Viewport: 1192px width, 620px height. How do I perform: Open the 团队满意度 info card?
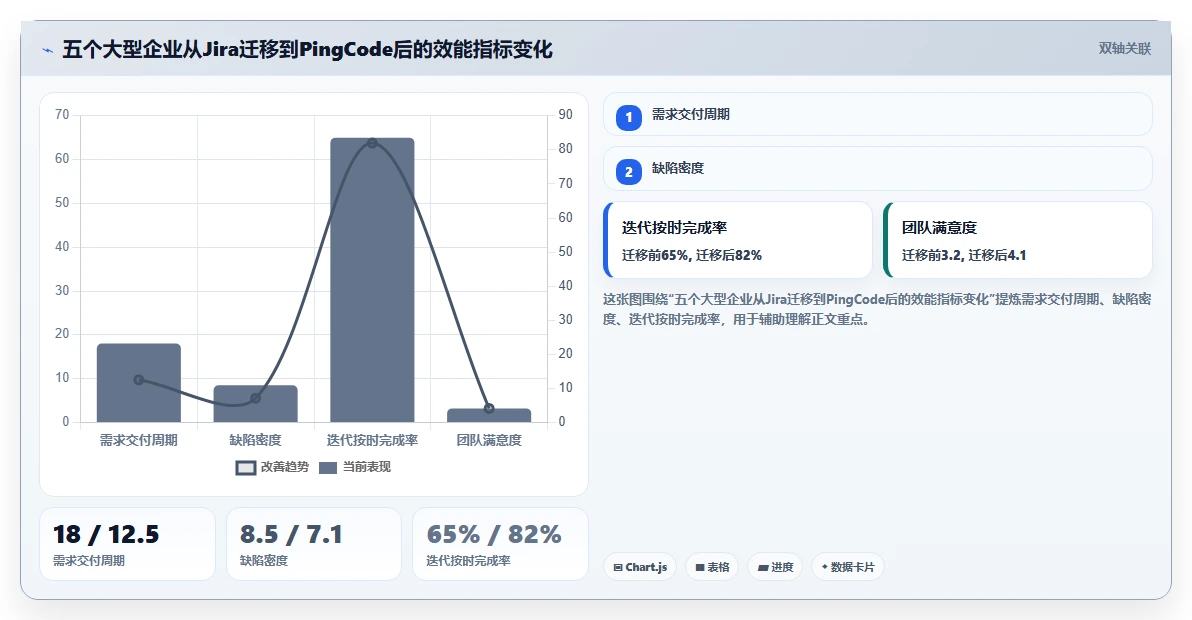[1018, 240]
